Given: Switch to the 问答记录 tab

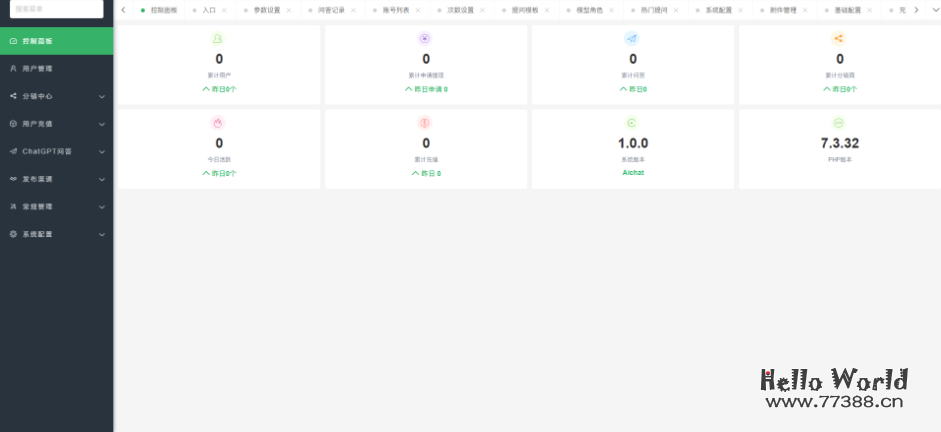Looking at the screenshot, I should [x=331, y=10].
